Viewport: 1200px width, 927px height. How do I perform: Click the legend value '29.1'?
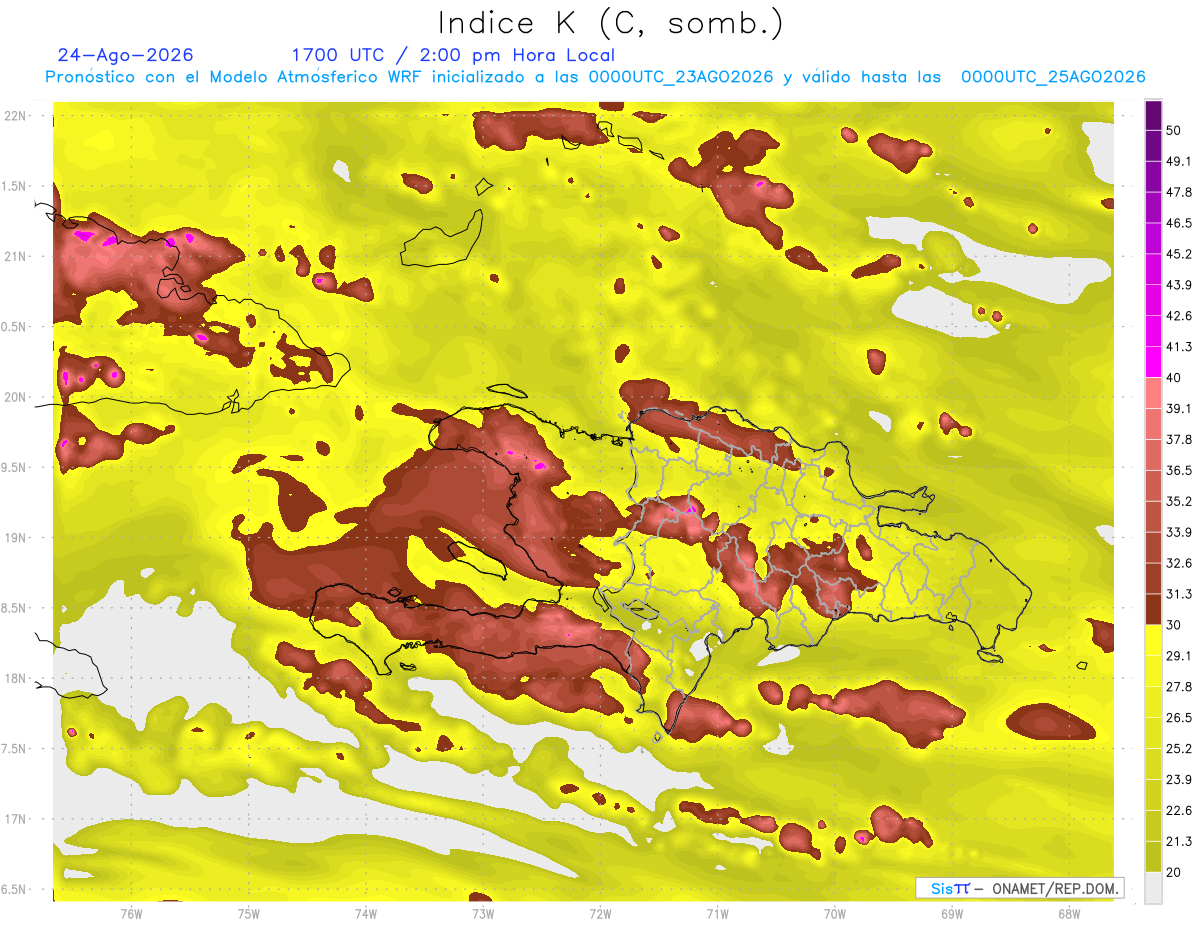point(1178,656)
